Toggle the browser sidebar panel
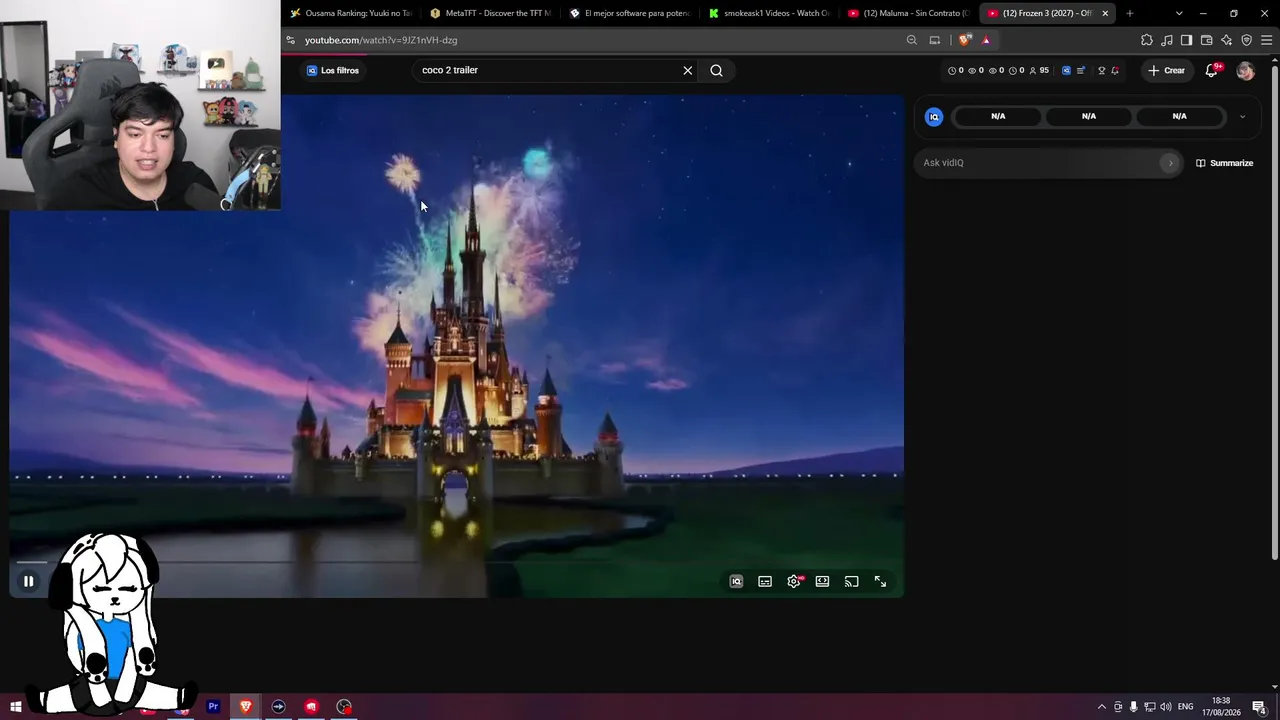 (x=1186, y=40)
